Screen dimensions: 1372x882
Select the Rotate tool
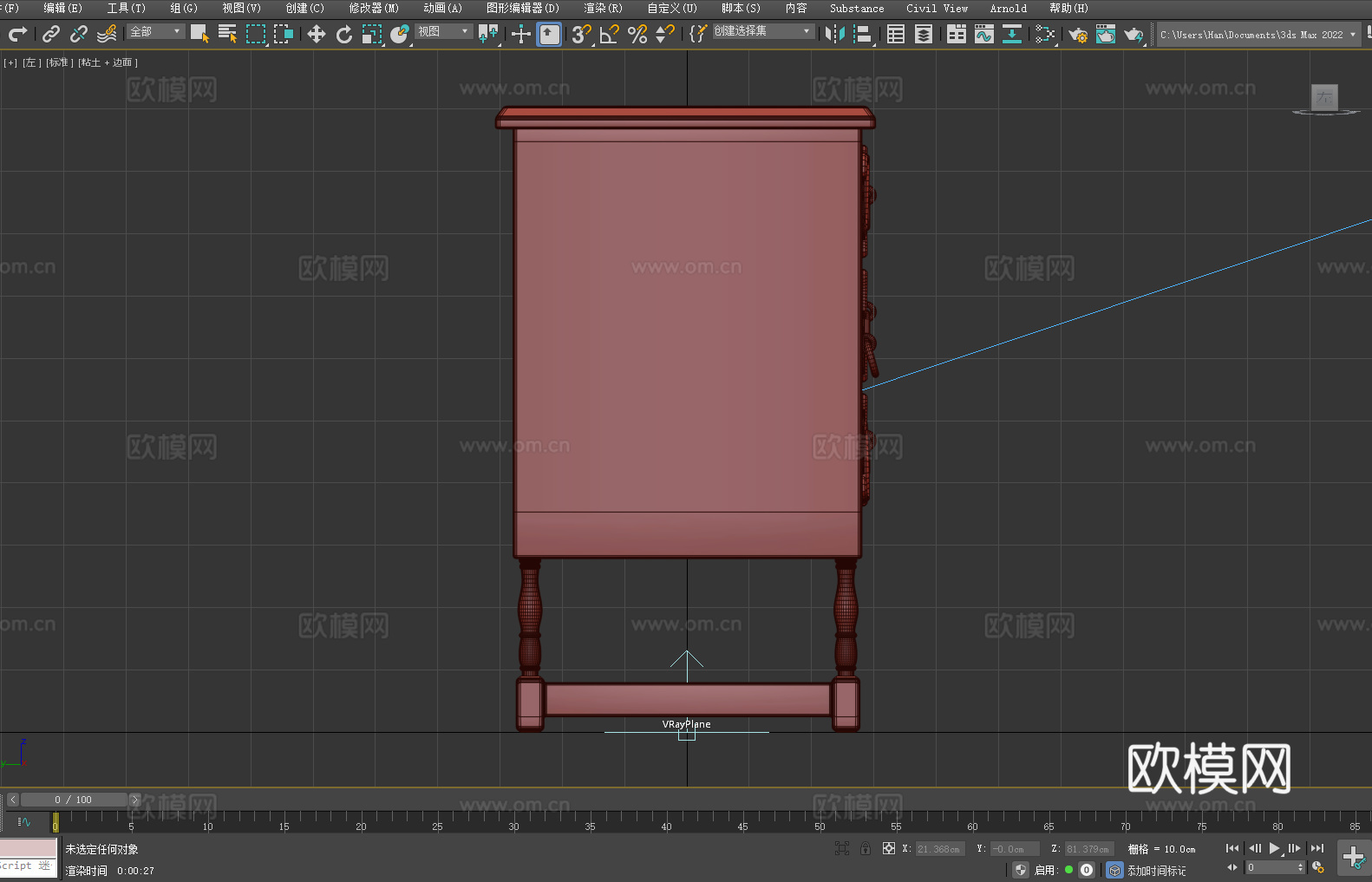pyautogui.click(x=344, y=34)
